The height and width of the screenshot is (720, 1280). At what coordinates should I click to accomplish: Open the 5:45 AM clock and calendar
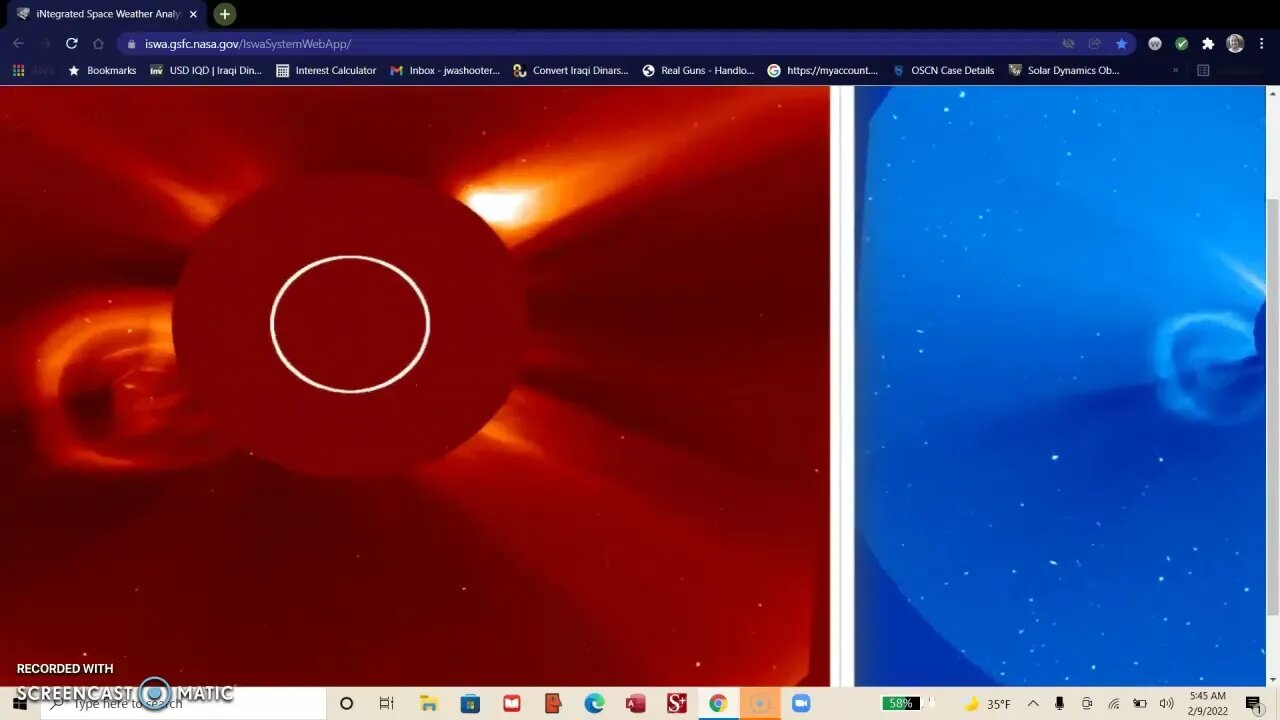(1208, 704)
